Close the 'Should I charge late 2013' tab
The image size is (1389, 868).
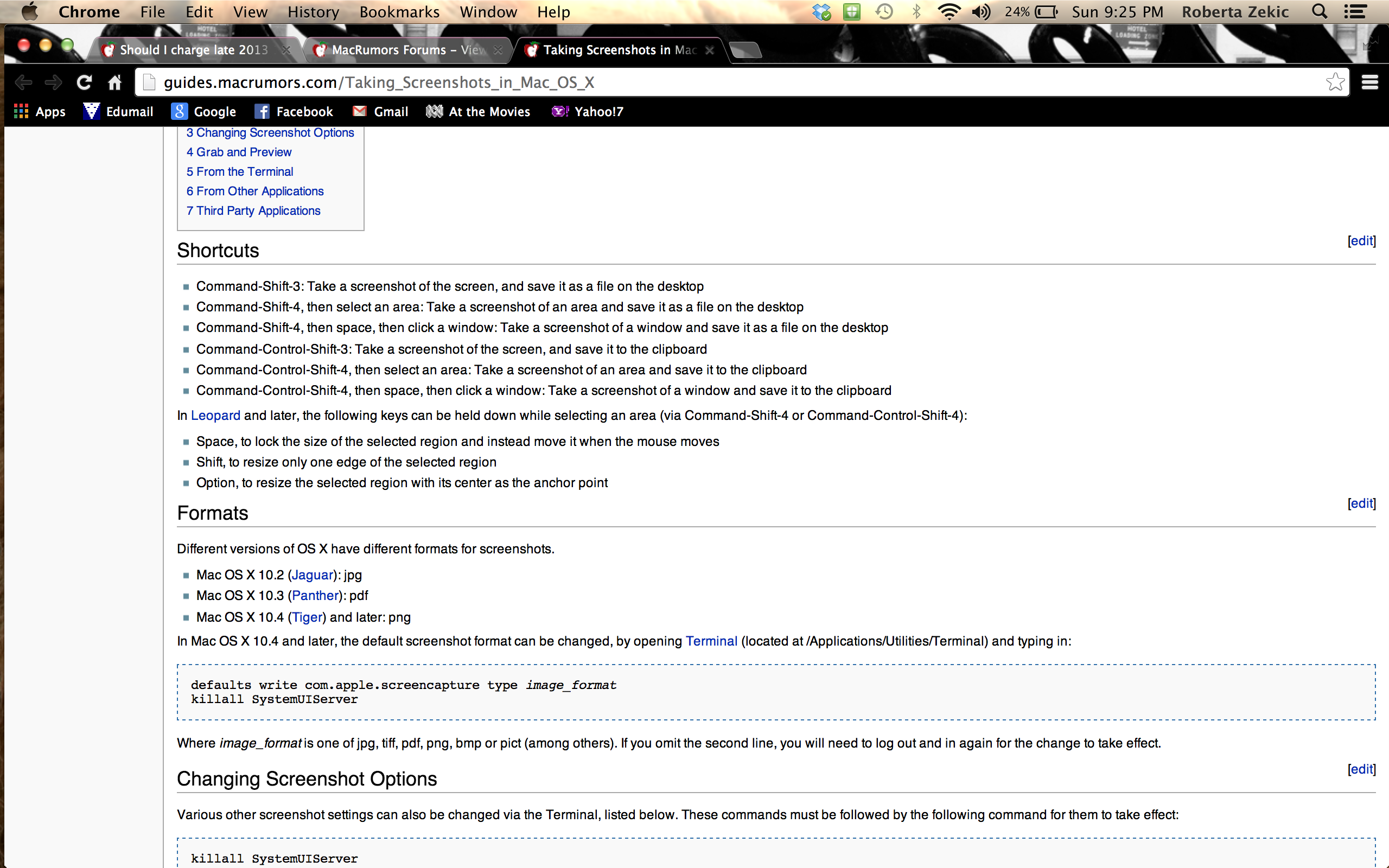tap(286, 50)
